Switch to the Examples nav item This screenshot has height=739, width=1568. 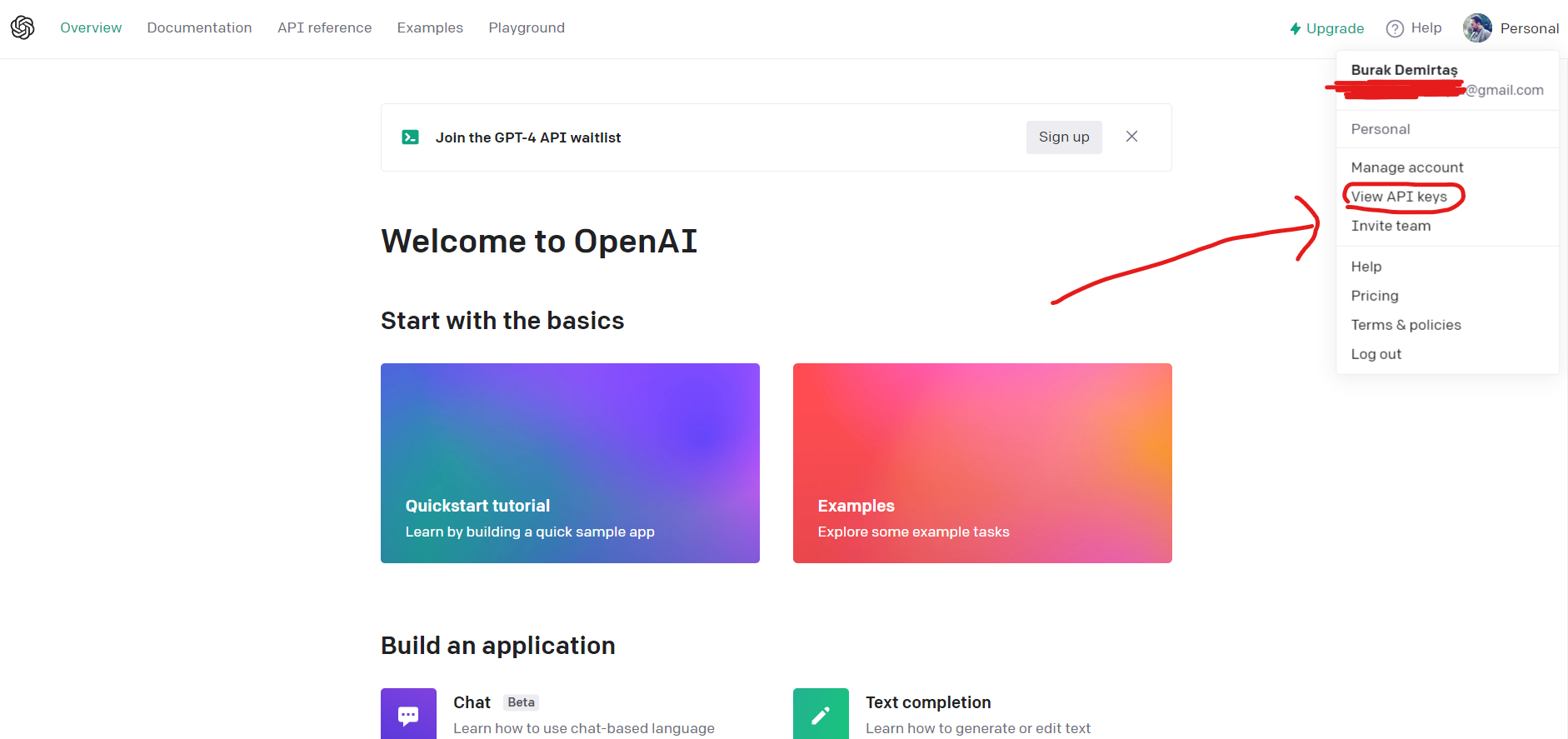click(x=430, y=27)
